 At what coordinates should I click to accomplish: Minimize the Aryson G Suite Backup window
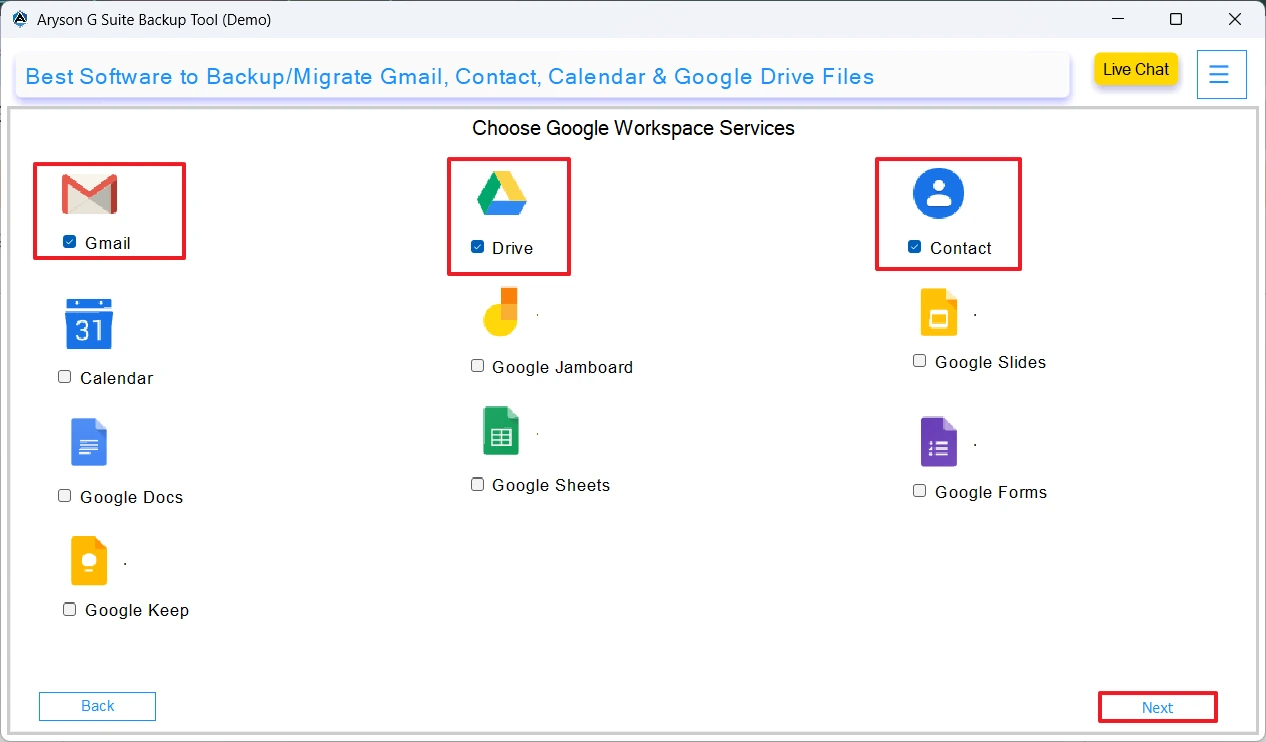[x=1116, y=19]
